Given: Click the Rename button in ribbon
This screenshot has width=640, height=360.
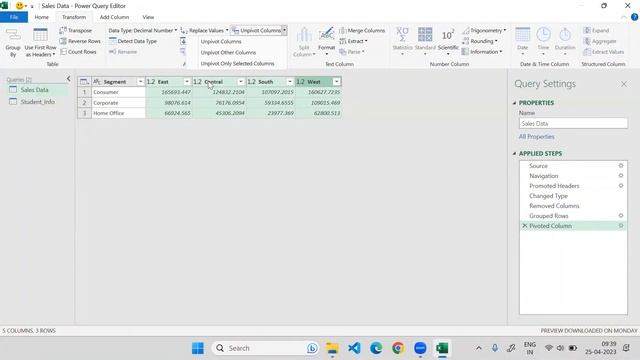Looking at the screenshot, I should pos(123,52).
